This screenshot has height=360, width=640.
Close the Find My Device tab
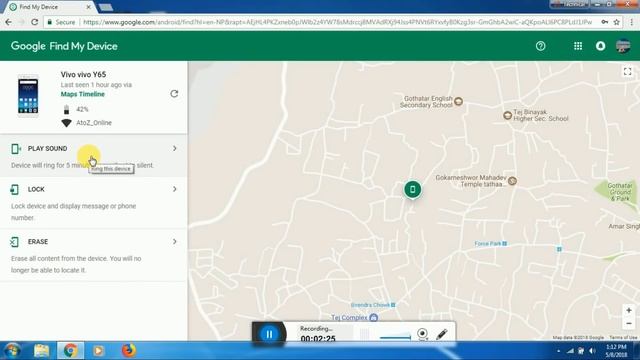(x=89, y=7)
